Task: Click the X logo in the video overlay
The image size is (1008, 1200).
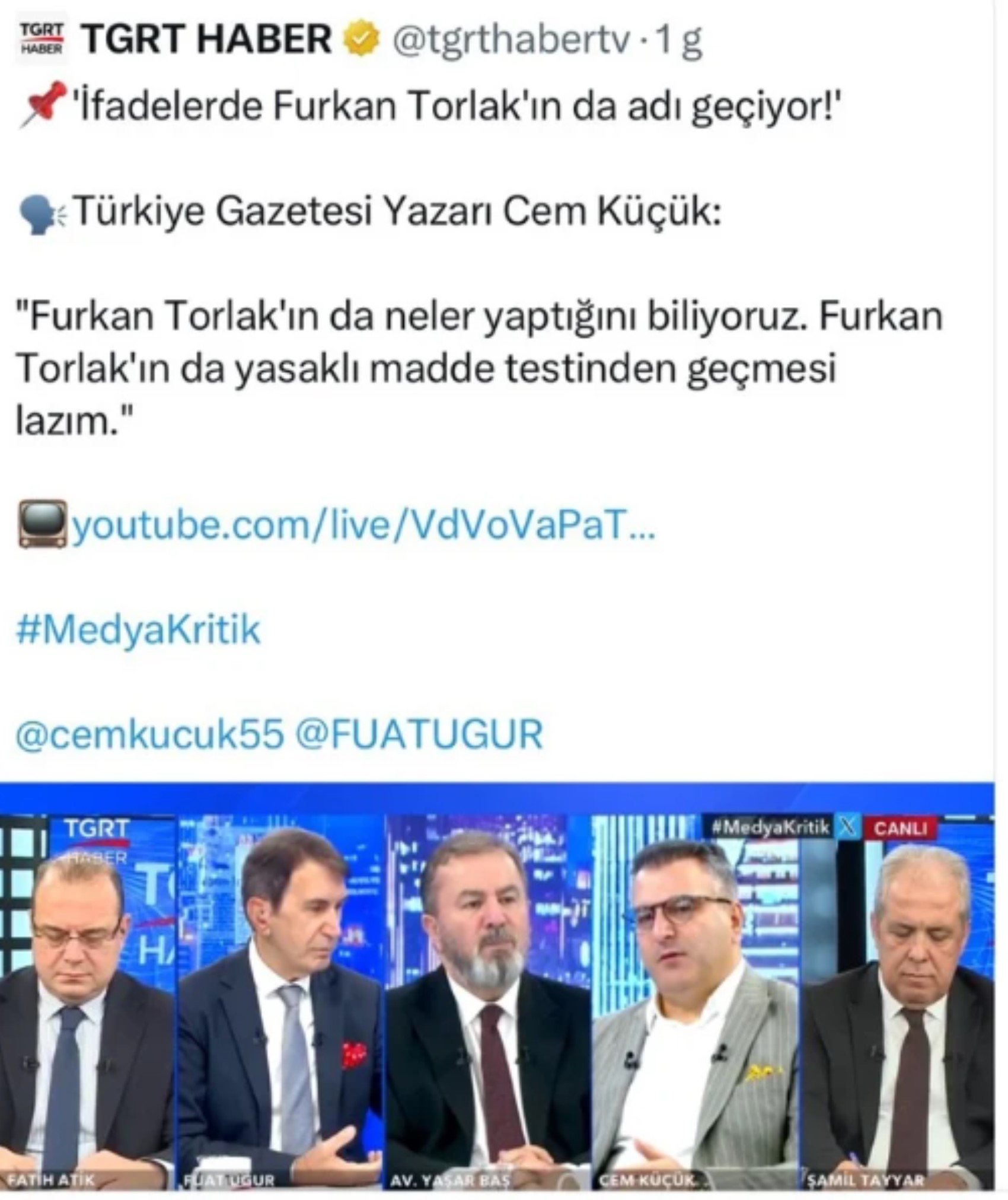Action: tap(848, 827)
